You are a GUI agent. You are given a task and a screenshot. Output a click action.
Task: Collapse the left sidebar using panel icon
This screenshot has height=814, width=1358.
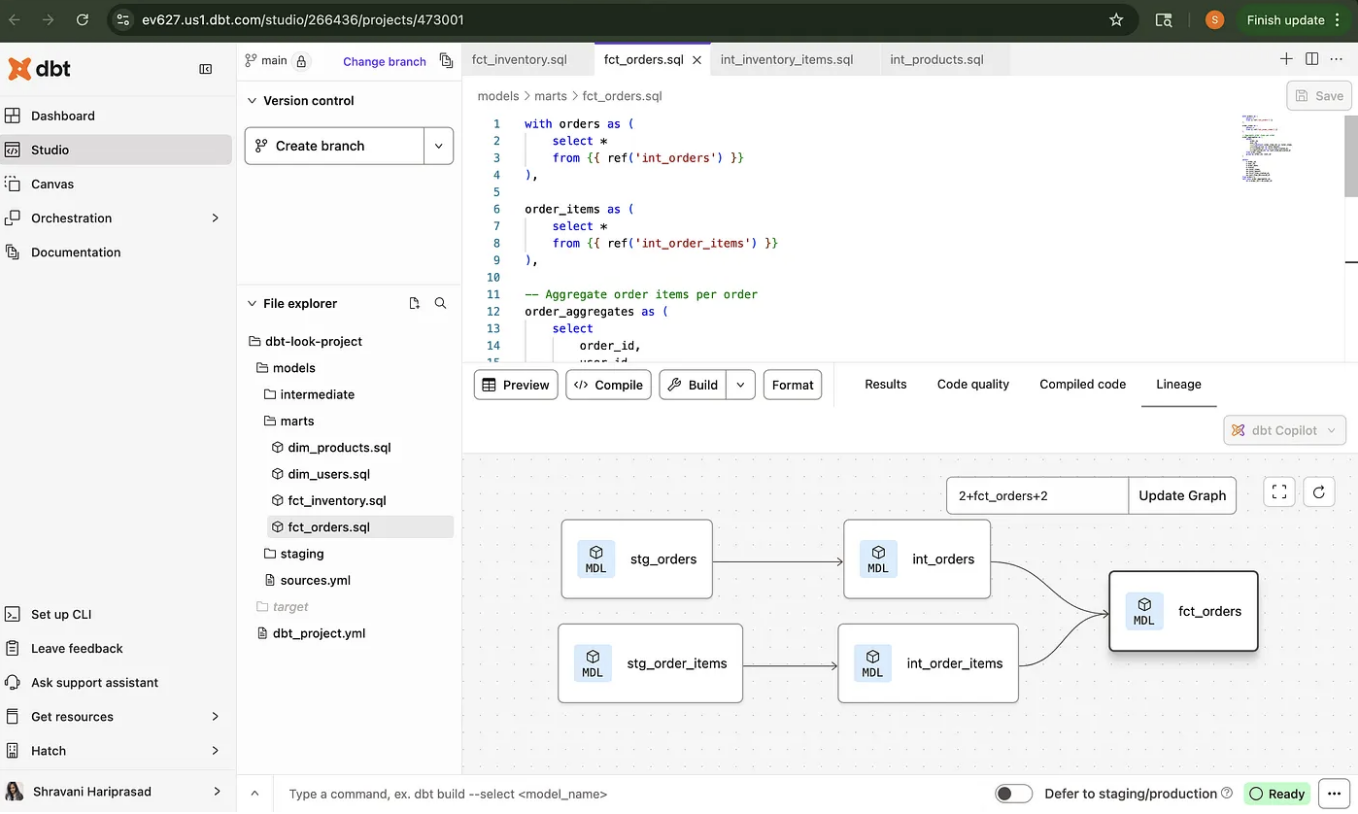[x=206, y=69]
